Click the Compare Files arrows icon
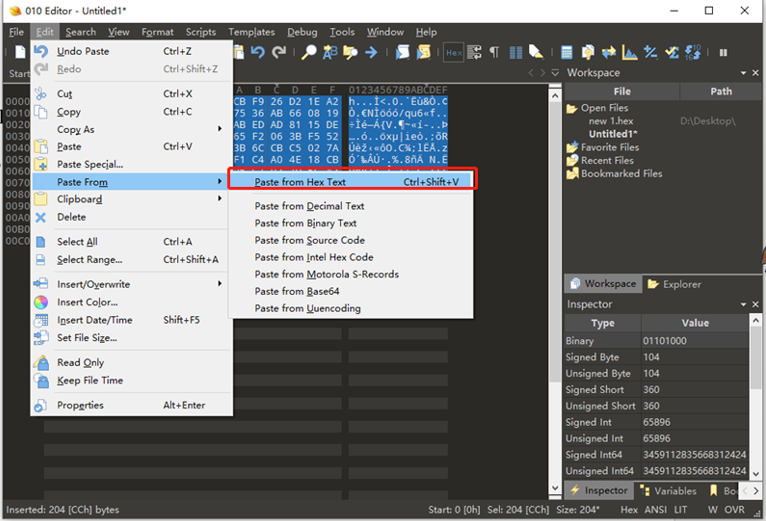Screen dimensions: 766x521 coord(609,52)
